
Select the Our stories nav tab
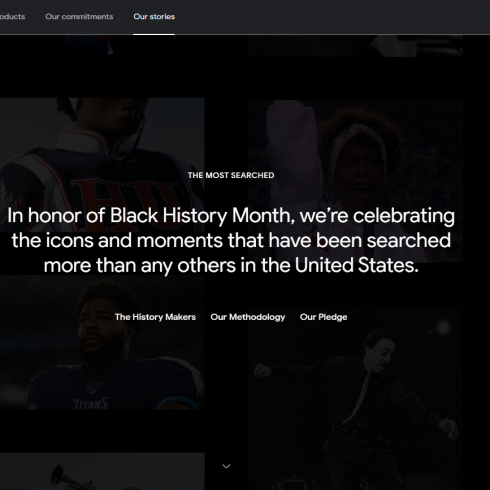click(154, 17)
